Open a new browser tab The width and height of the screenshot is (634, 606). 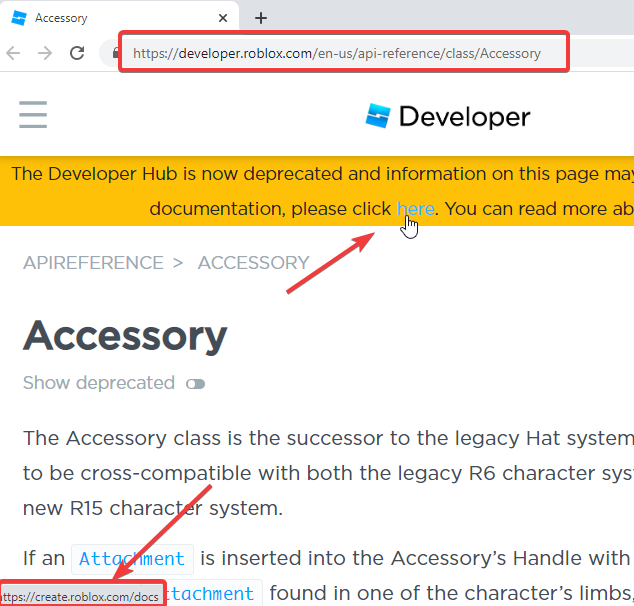[261, 18]
